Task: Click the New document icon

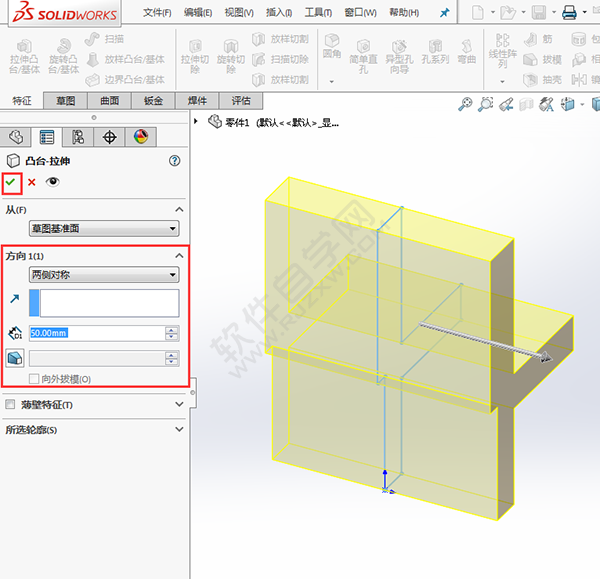Action: click(477, 12)
